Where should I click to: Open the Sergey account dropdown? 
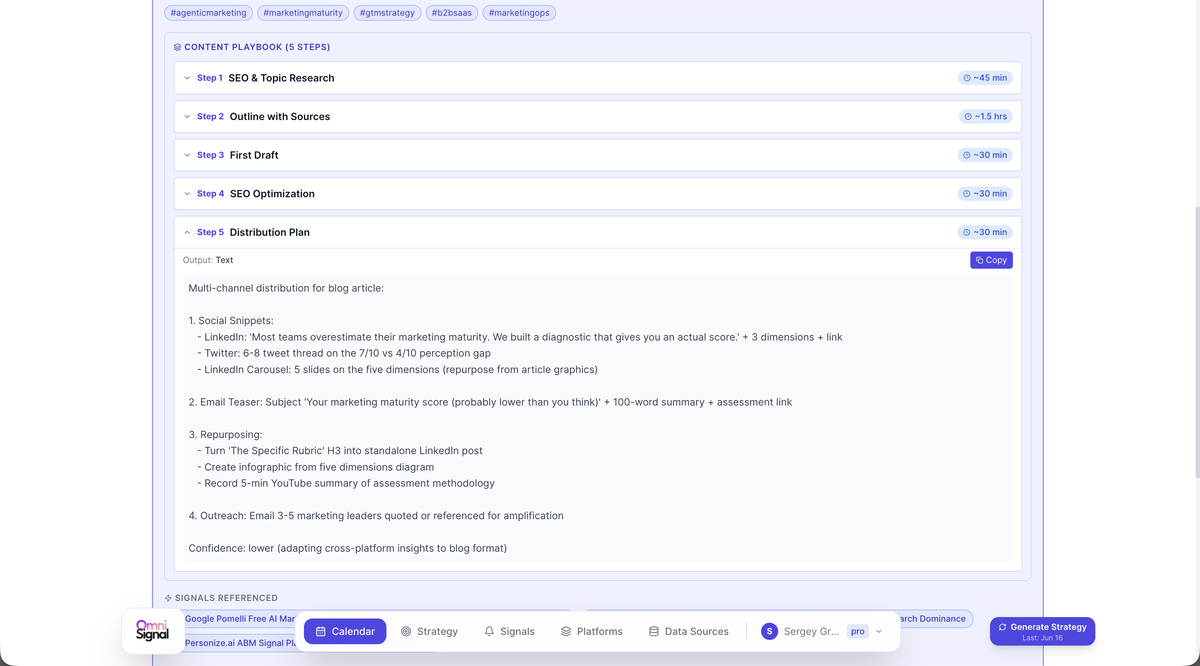click(x=822, y=631)
